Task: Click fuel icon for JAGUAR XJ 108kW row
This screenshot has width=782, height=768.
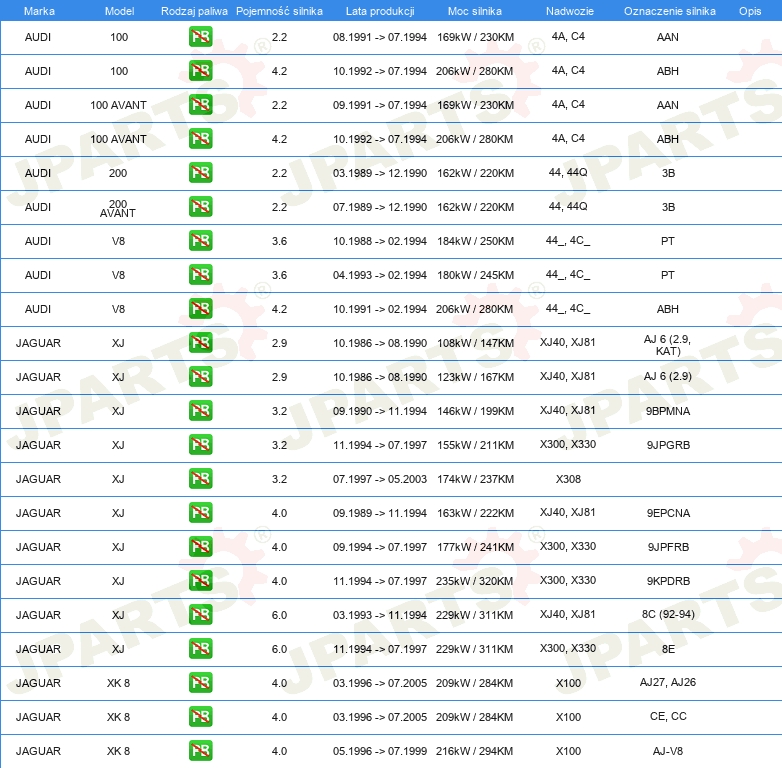Action: pyautogui.click(x=200, y=343)
